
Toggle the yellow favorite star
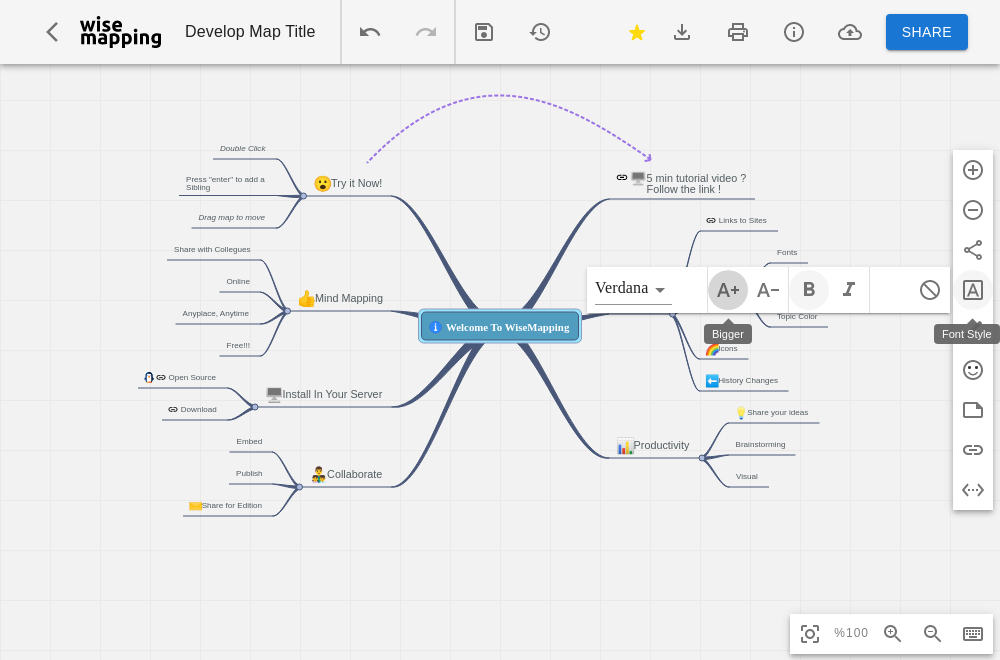coord(636,32)
